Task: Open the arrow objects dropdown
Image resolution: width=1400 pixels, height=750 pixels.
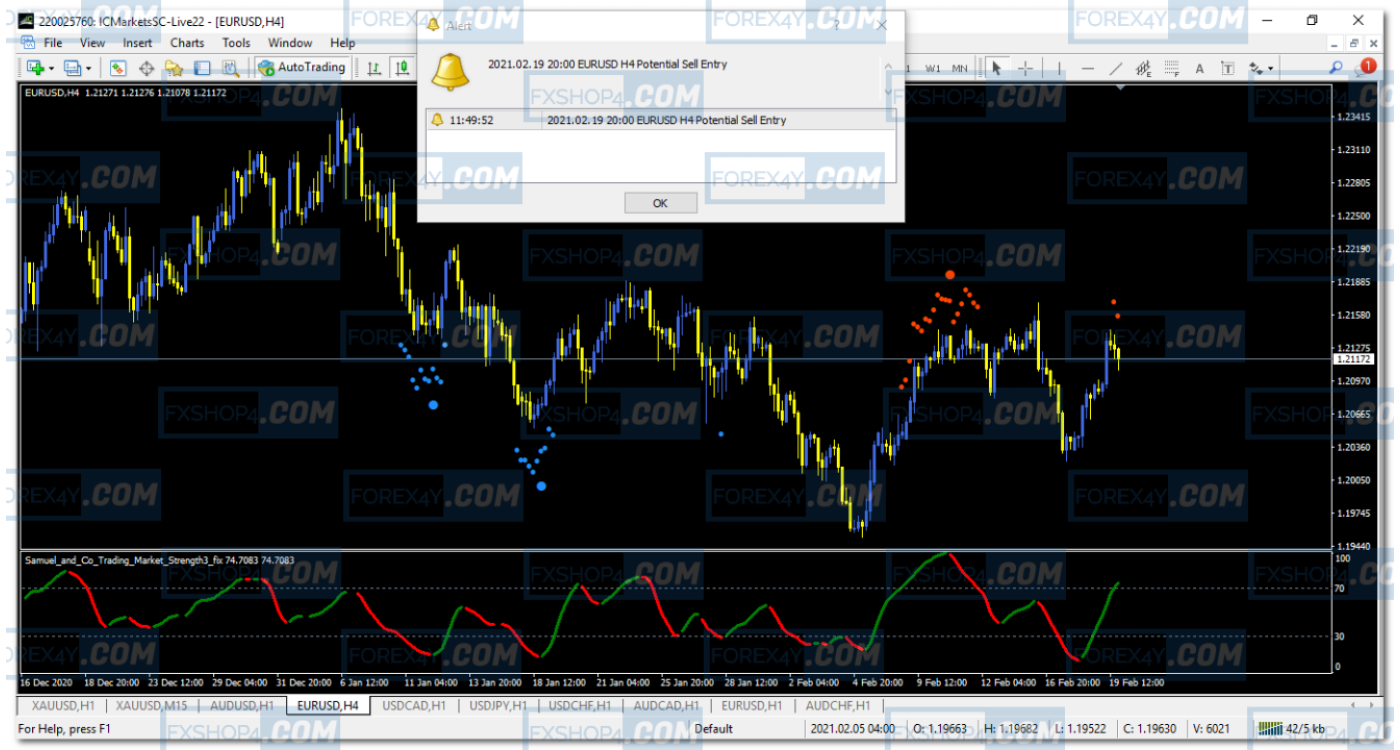Action: tap(1271, 67)
